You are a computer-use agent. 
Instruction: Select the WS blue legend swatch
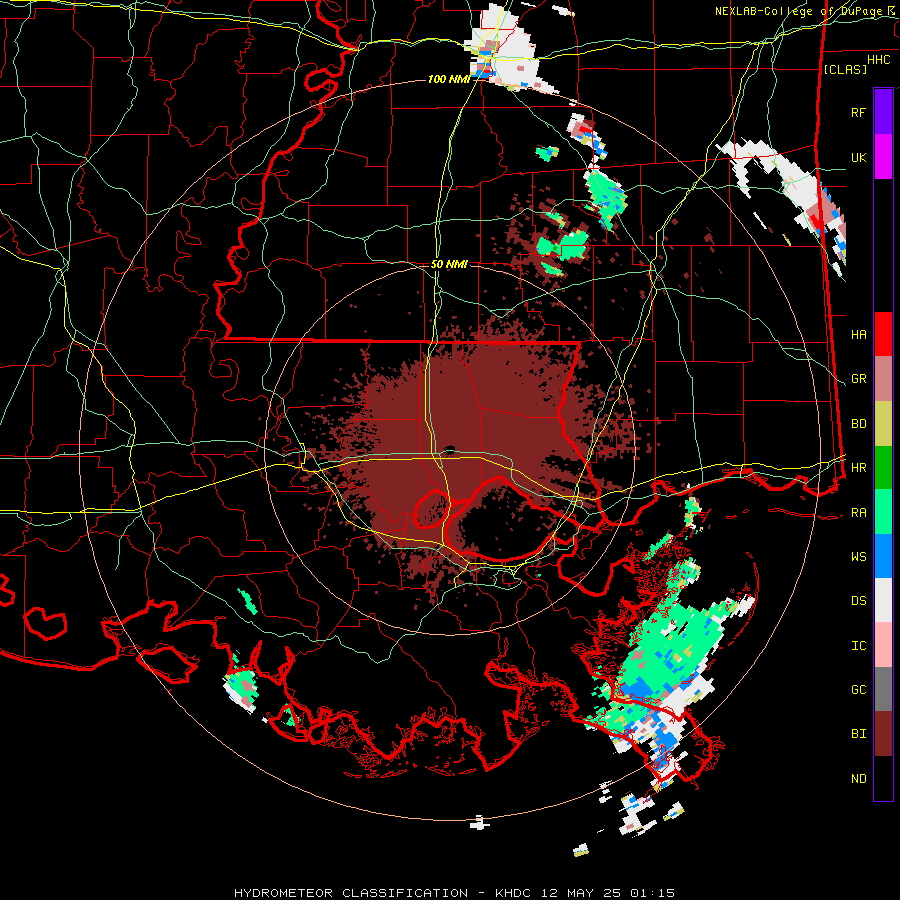coord(883,556)
